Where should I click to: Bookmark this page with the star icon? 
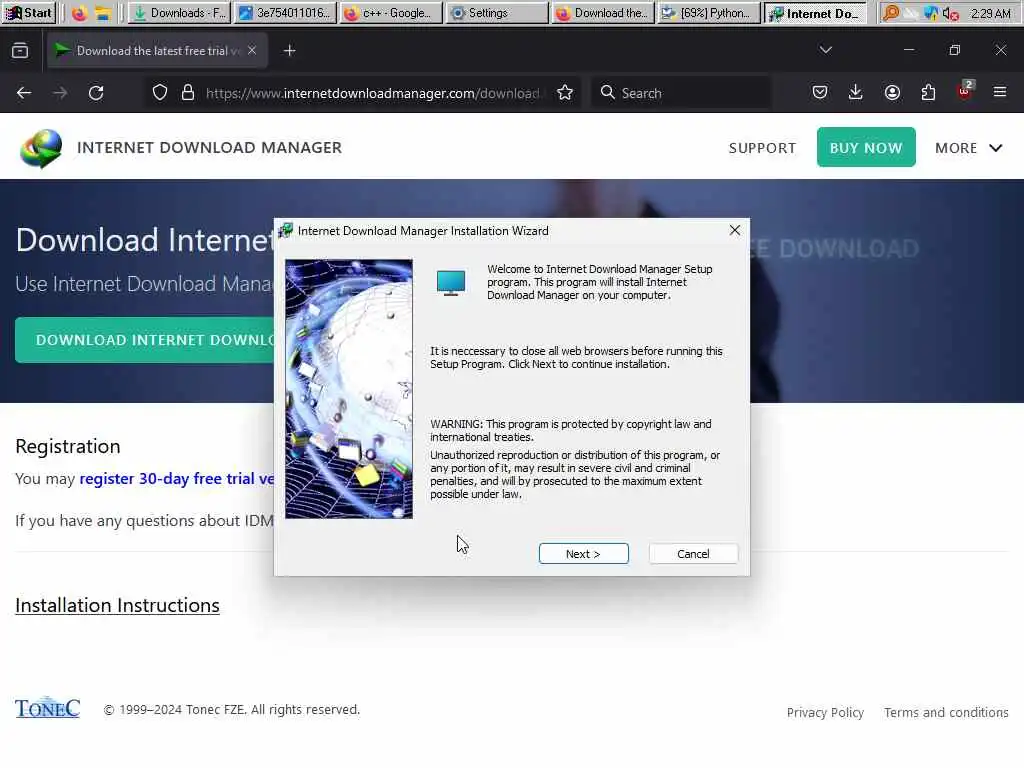point(565,93)
